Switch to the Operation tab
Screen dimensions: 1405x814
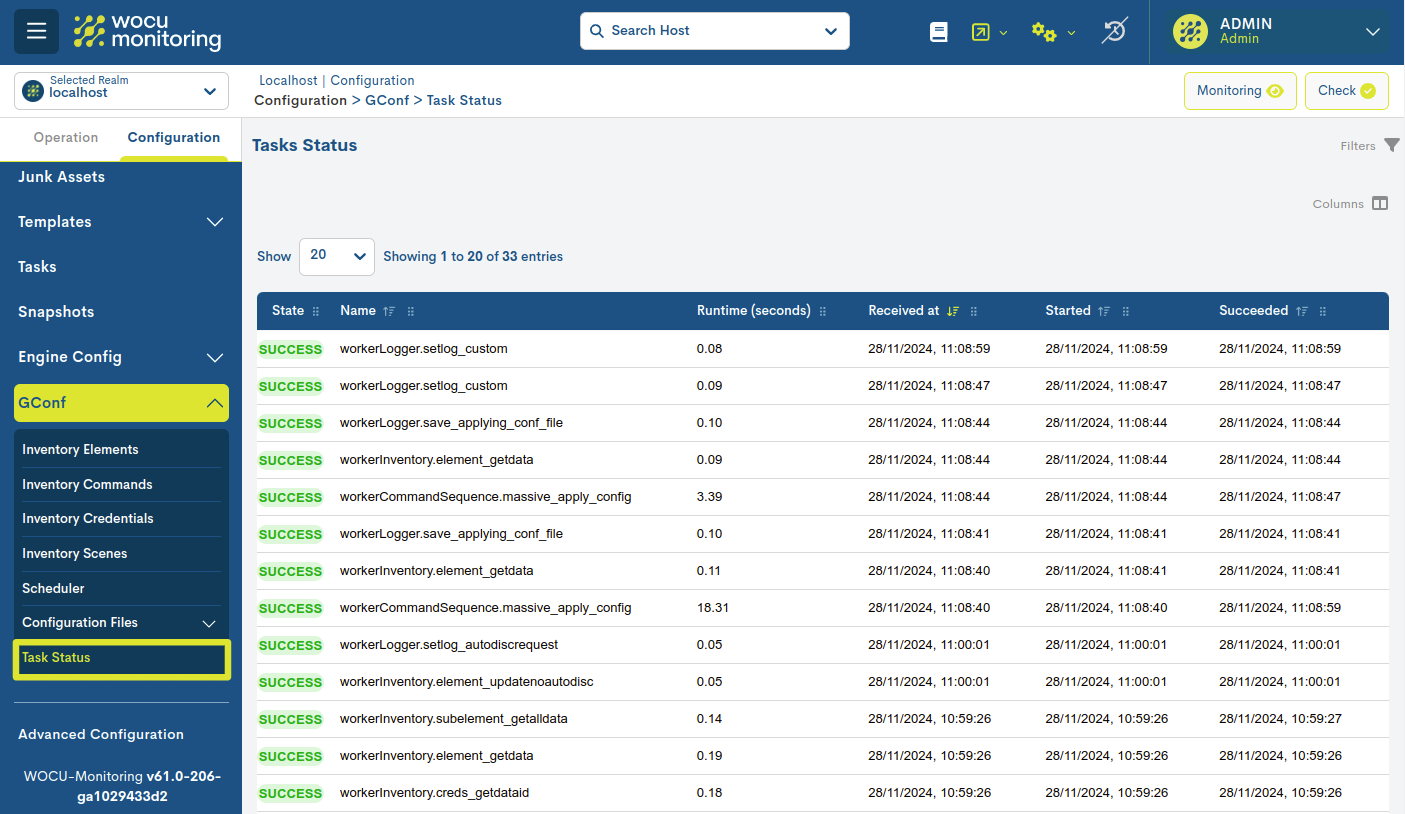66,138
